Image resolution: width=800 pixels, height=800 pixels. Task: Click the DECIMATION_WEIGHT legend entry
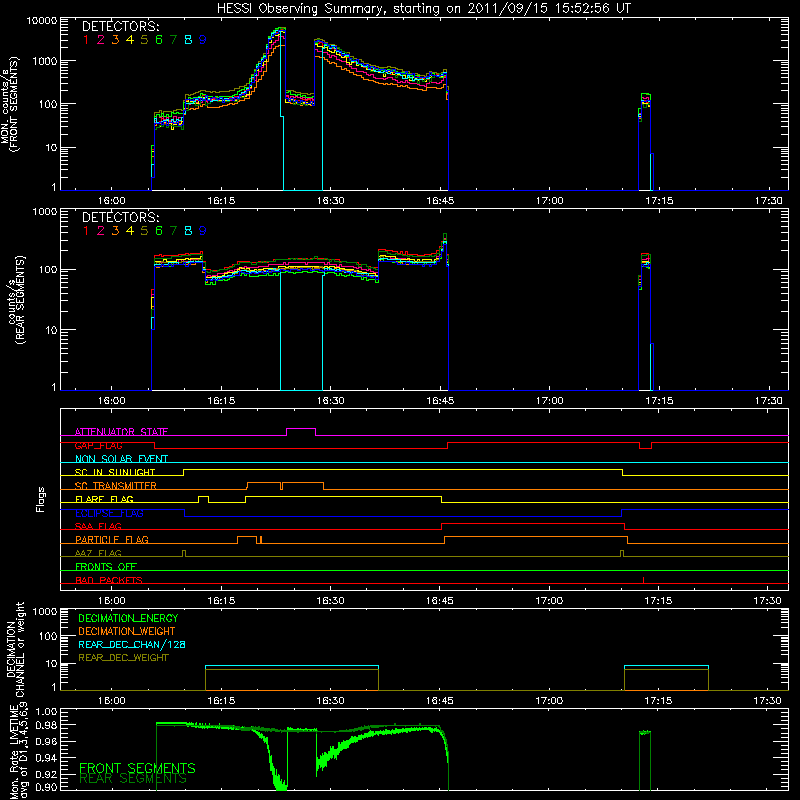point(127,631)
